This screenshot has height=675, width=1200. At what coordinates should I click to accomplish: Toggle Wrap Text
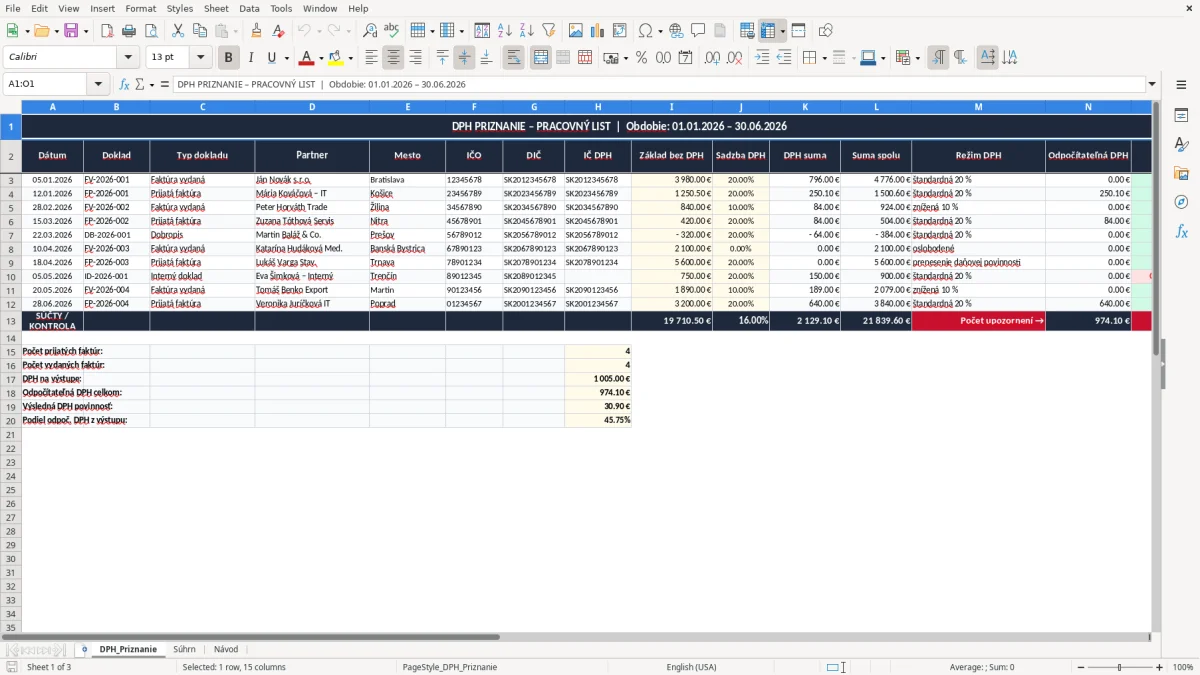coord(514,58)
